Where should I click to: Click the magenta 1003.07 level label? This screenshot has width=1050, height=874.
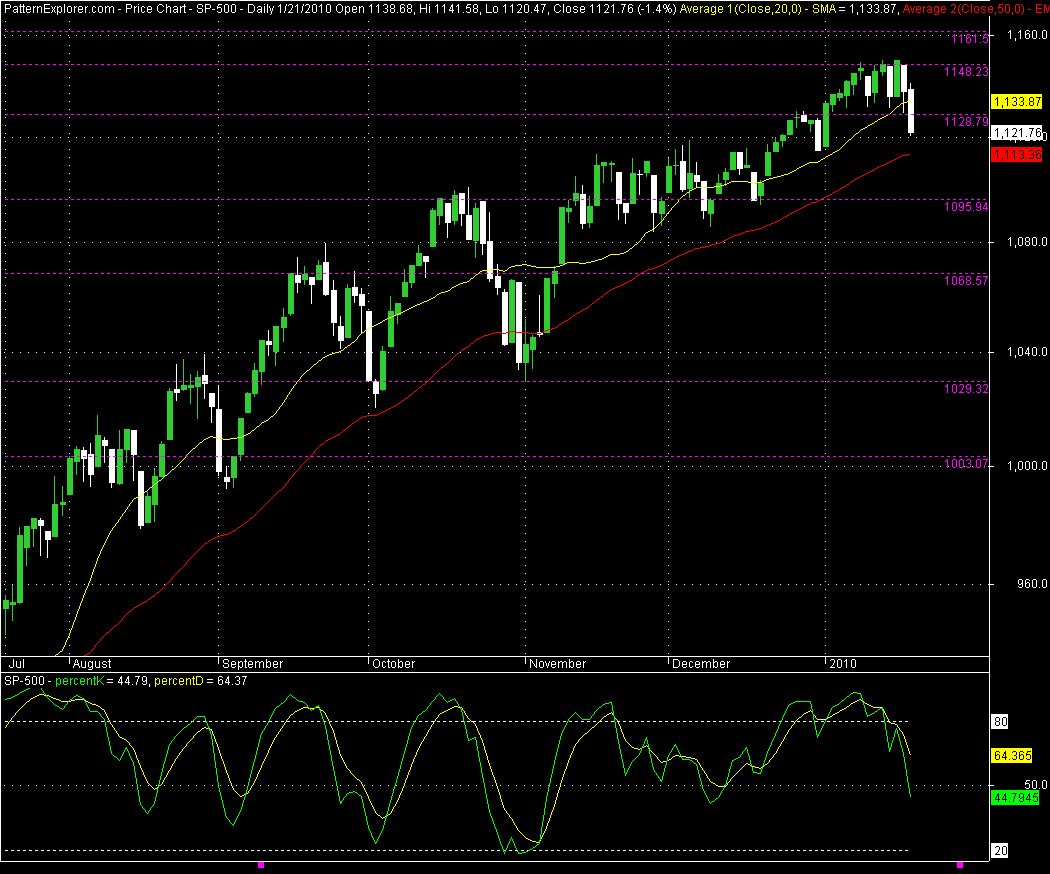click(966, 463)
